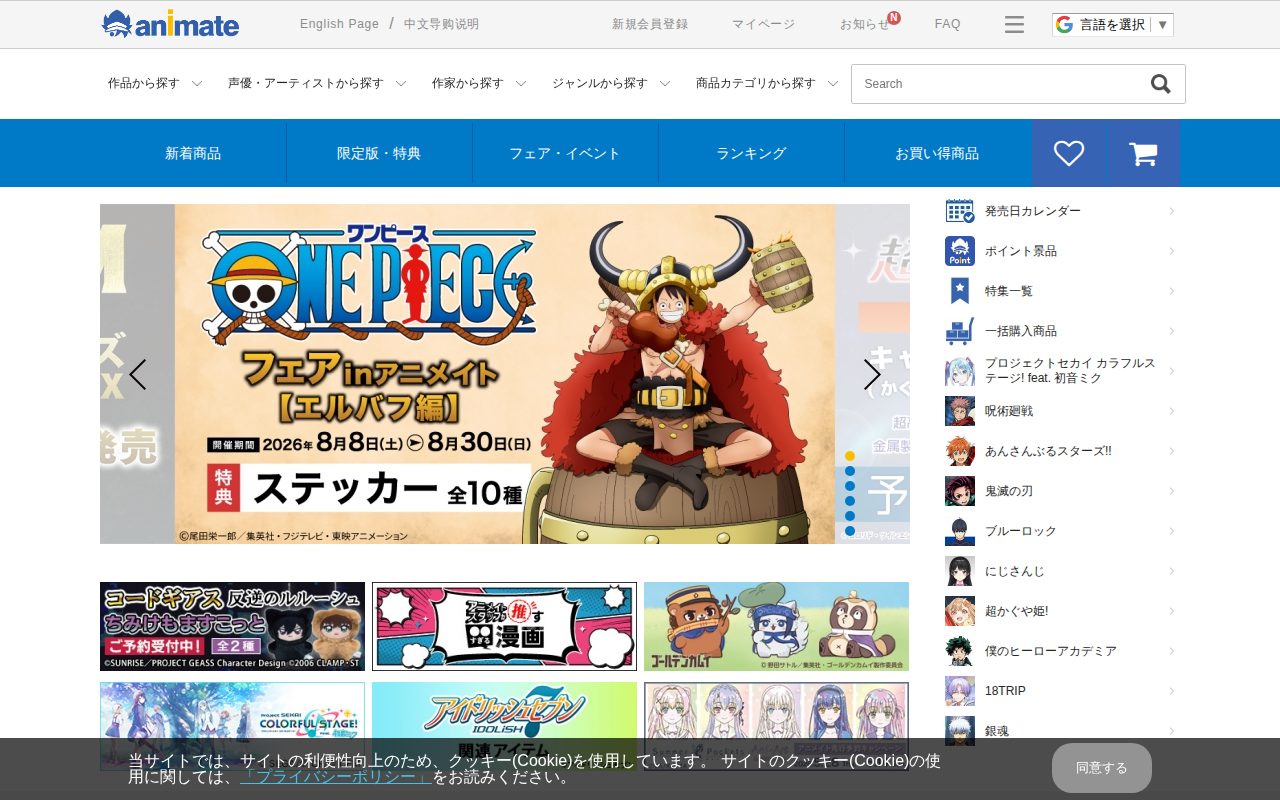Expand 作品から探す dropdown

click(x=155, y=84)
